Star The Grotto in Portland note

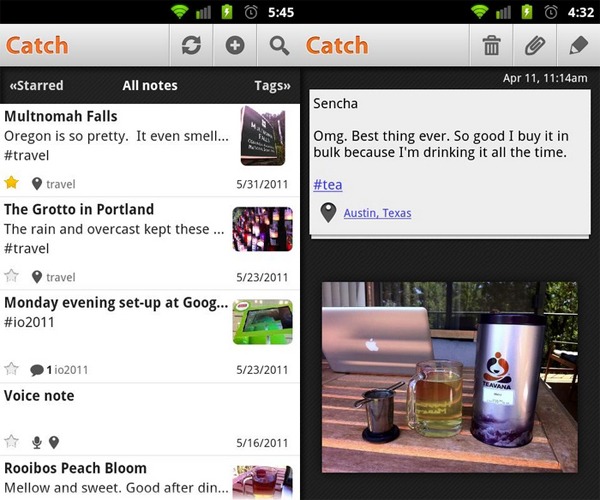pos(12,276)
